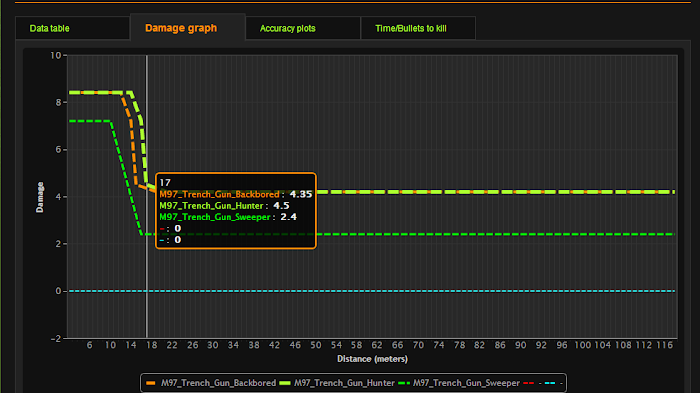
Task: Click the x-axis label 50
Action: click(x=316, y=345)
